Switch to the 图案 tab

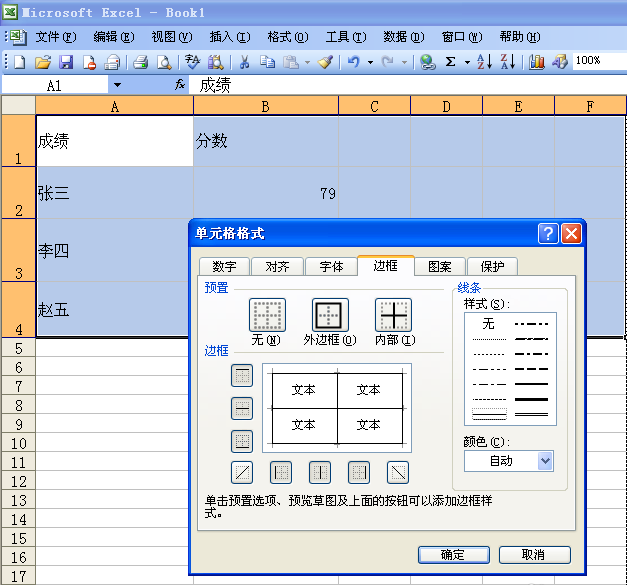tap(440, 266)
